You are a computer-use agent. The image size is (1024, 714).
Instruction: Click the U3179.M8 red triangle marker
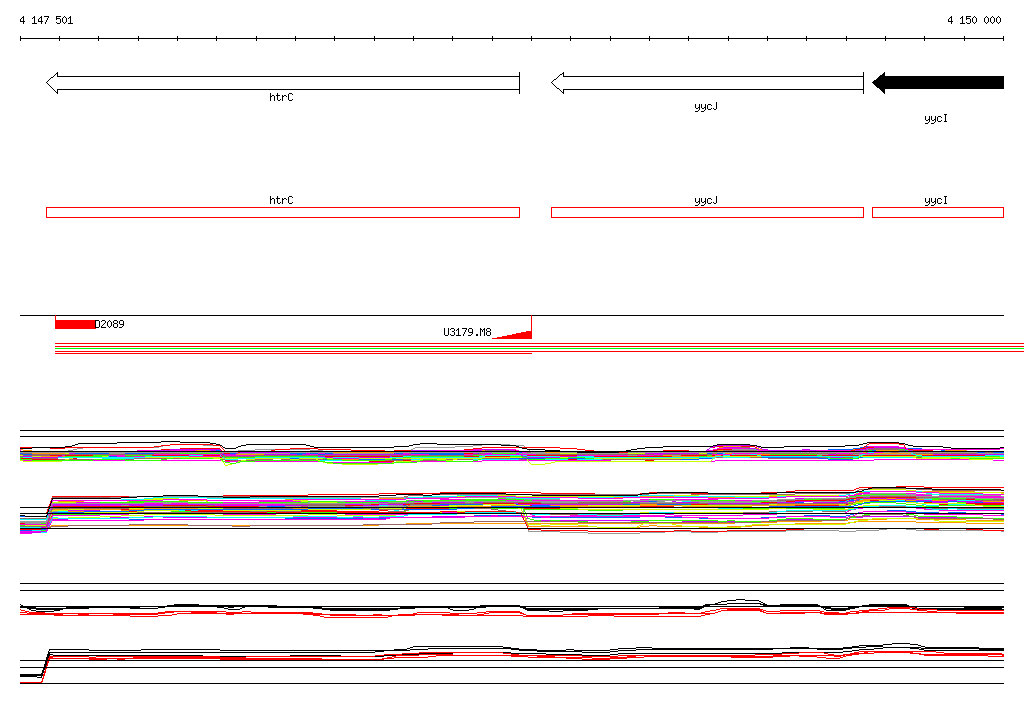[514, 334]
